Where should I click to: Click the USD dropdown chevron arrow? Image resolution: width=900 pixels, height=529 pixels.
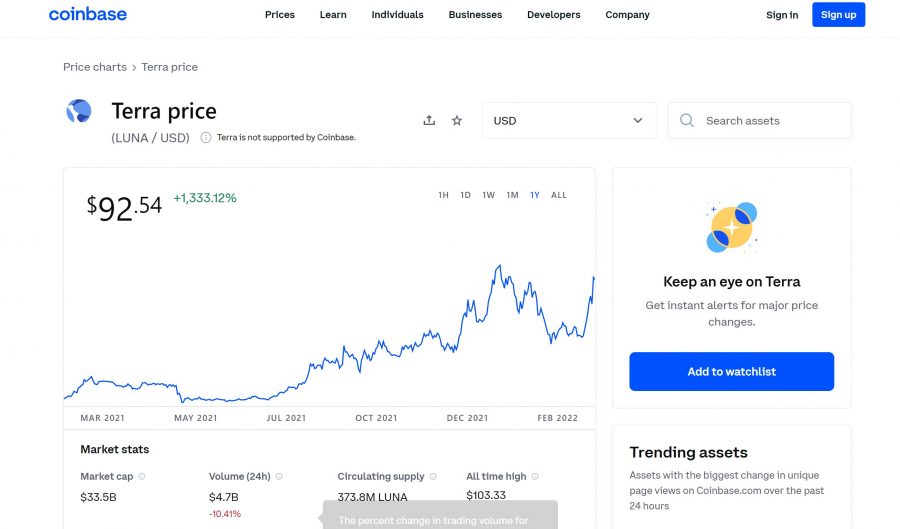coord(638,120)
